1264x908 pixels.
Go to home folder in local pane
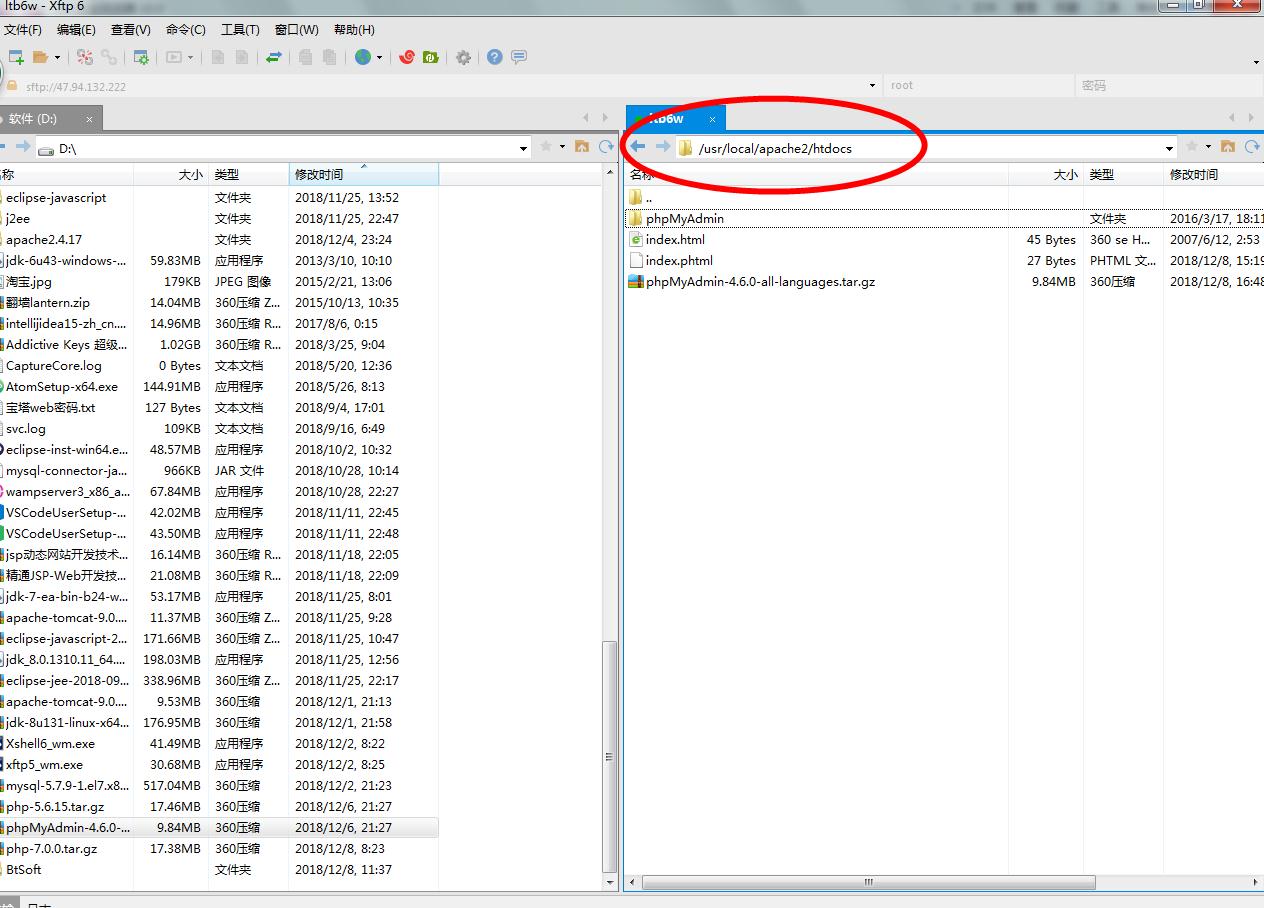(x=582, y=147)
